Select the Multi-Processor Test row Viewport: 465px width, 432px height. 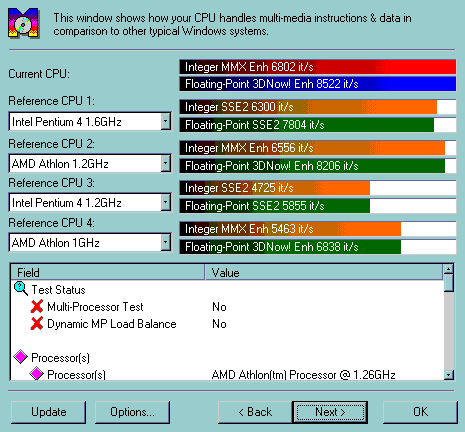(227, 307)
